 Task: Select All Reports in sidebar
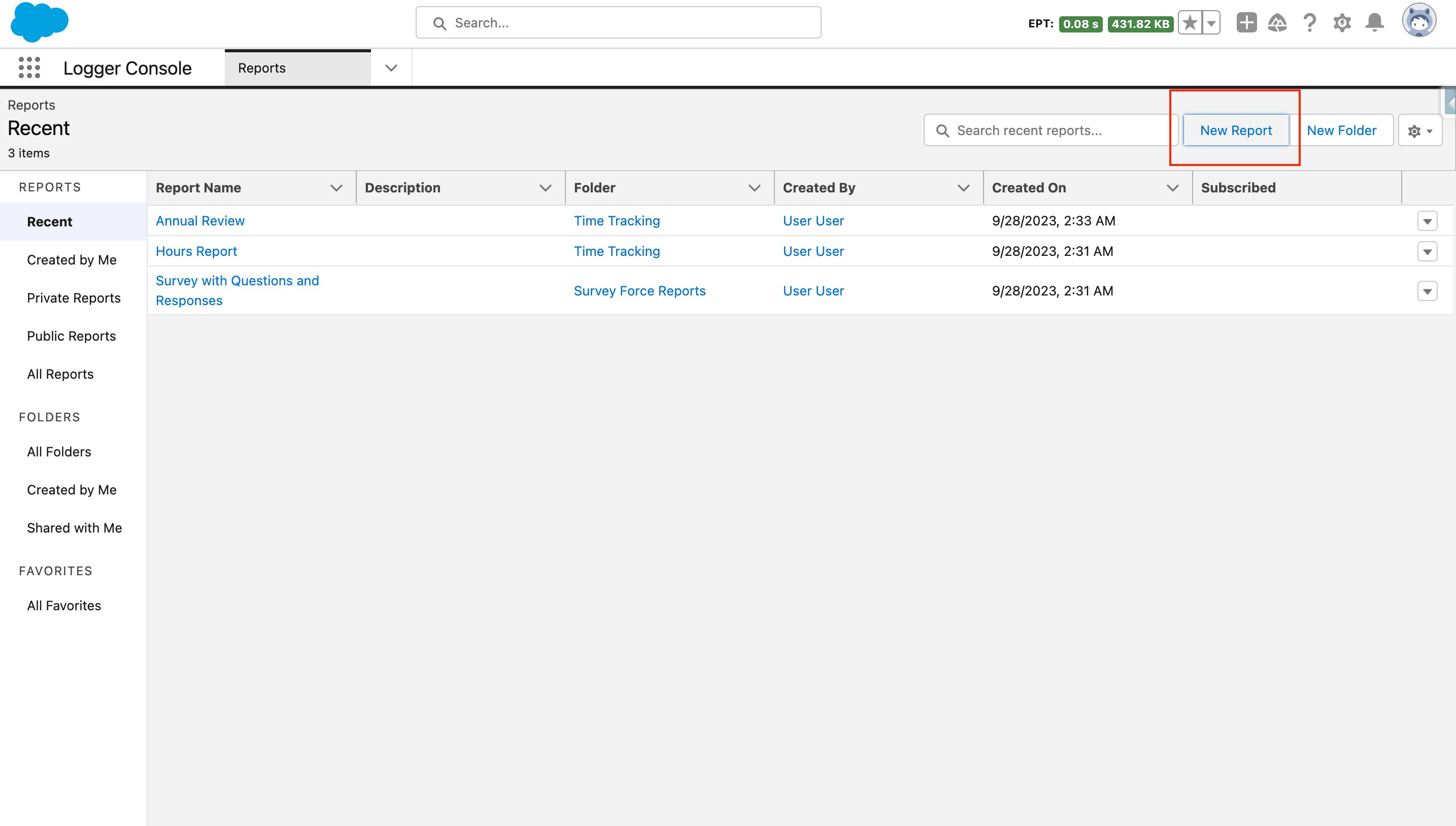pyautogui.click(x=60, y=374)
